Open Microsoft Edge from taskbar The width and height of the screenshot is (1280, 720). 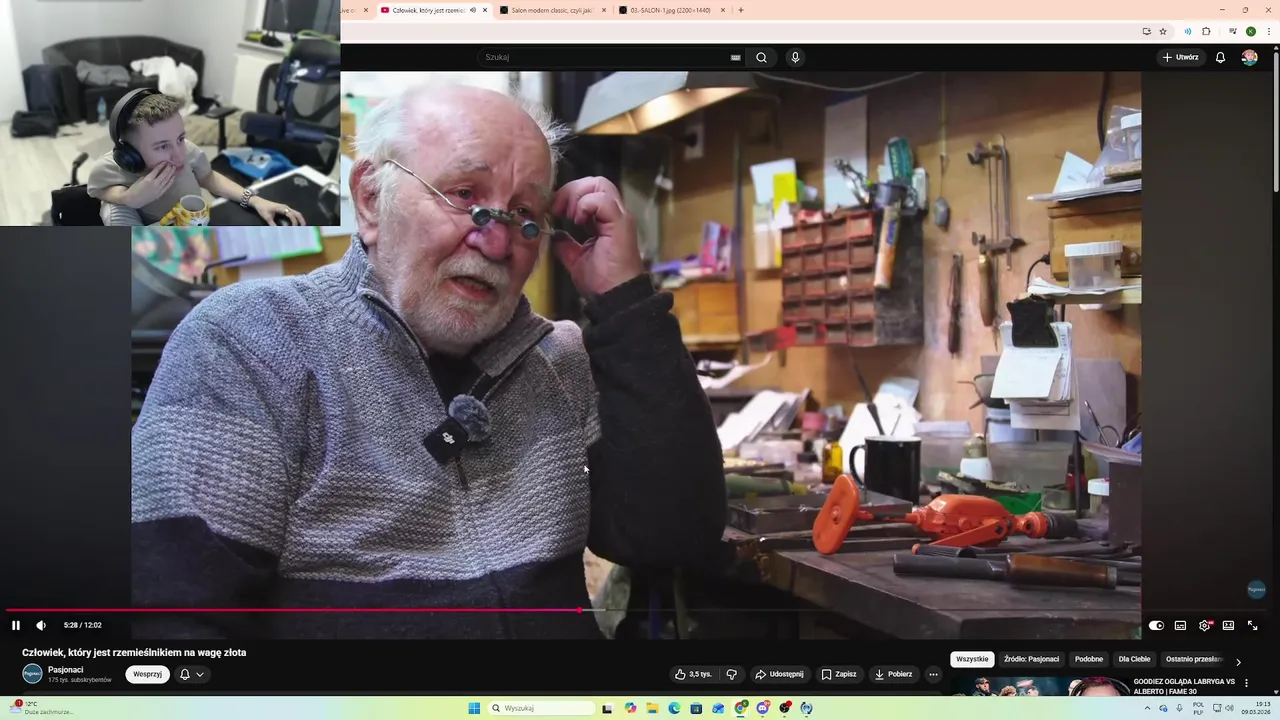674,708
